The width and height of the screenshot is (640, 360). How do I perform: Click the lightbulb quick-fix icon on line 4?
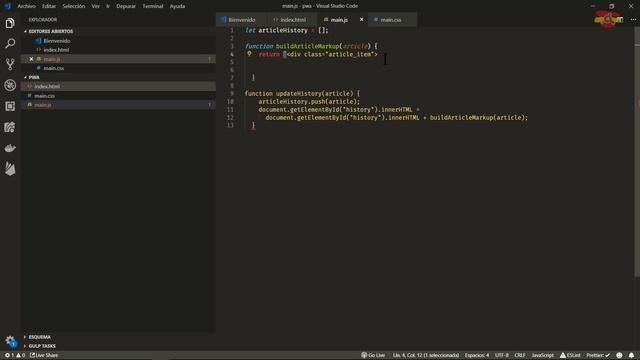pyautogui.click(x=249, y=54)
